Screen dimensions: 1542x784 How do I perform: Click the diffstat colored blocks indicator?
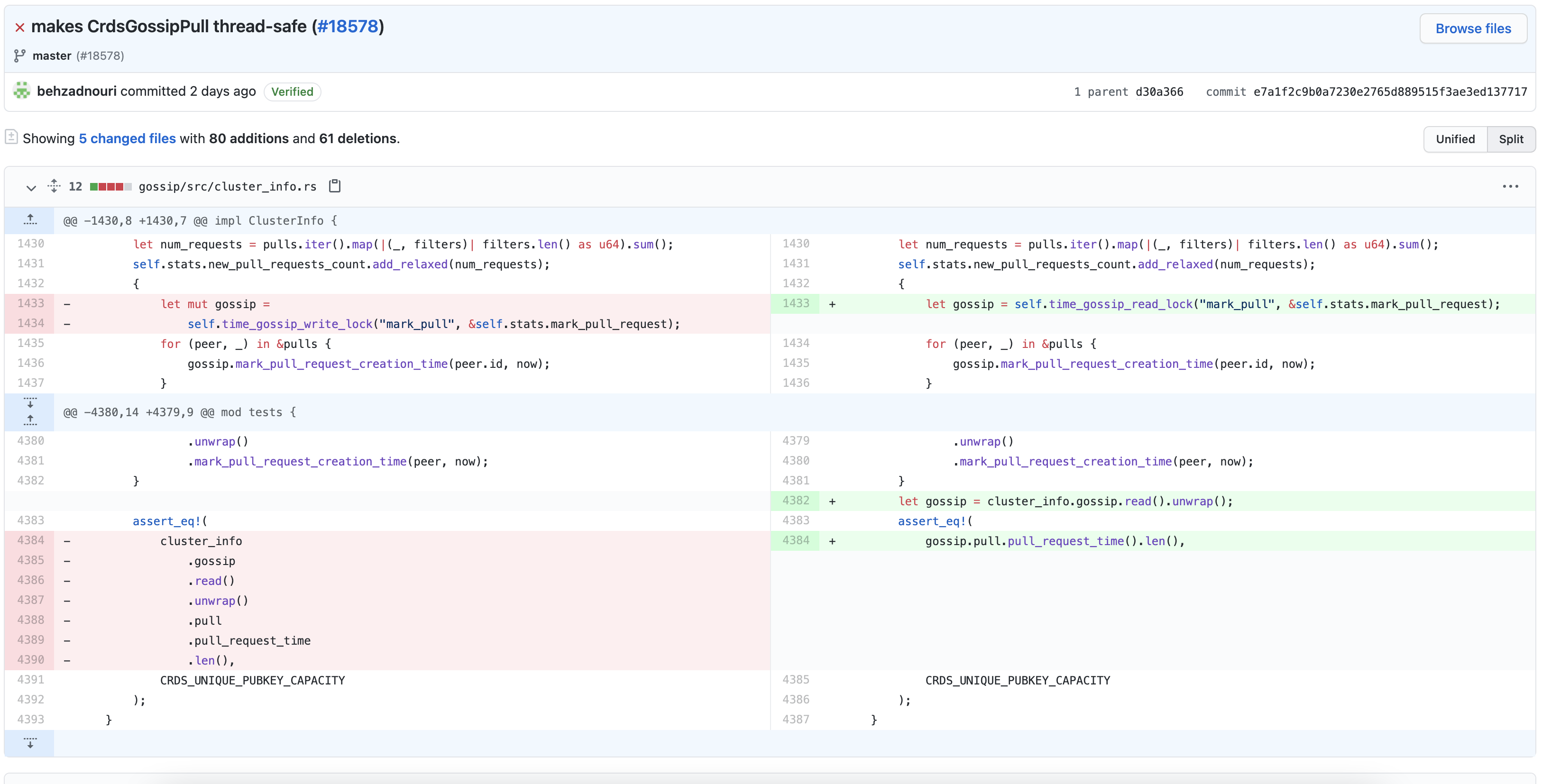(x=110, y=187)
